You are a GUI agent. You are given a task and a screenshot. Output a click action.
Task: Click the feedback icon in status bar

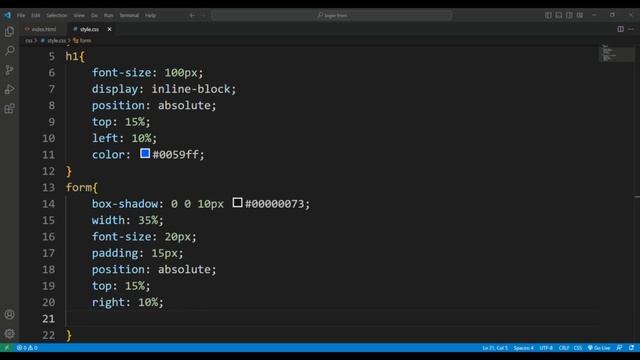coord(619,348)
